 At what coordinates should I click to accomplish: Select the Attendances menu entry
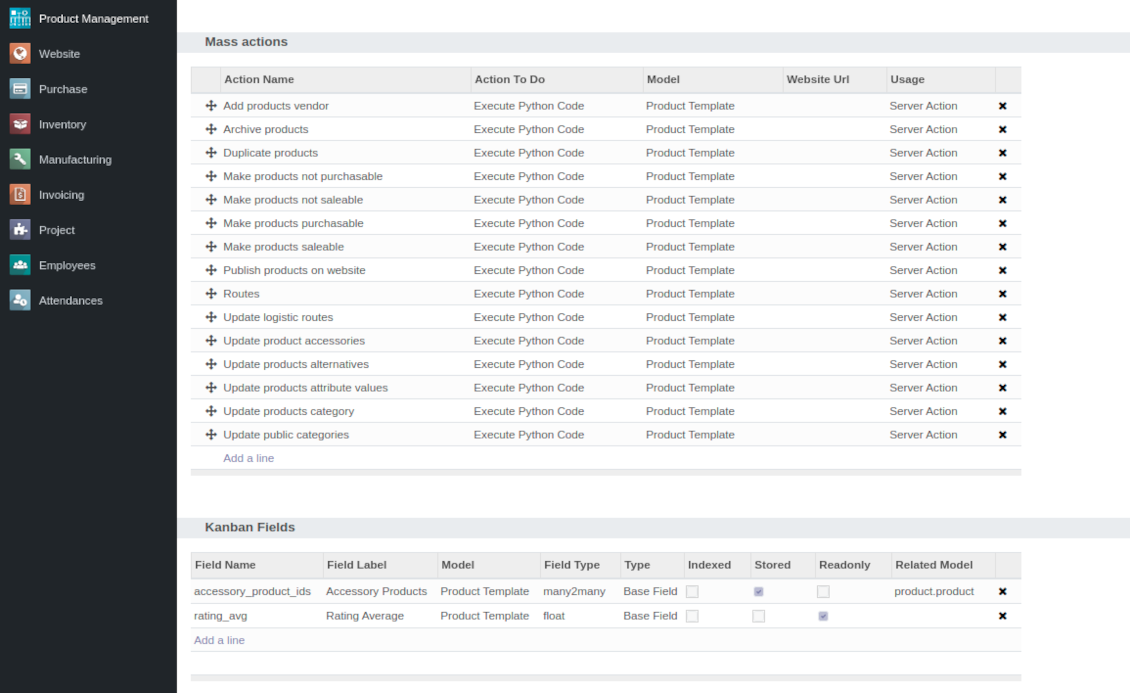71,301
